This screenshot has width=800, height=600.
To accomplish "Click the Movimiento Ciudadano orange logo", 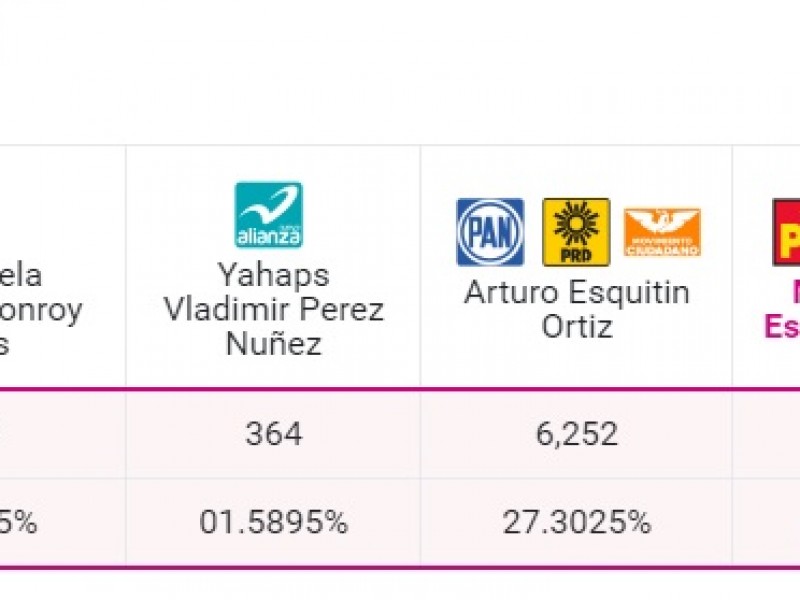I will (662, 232).
